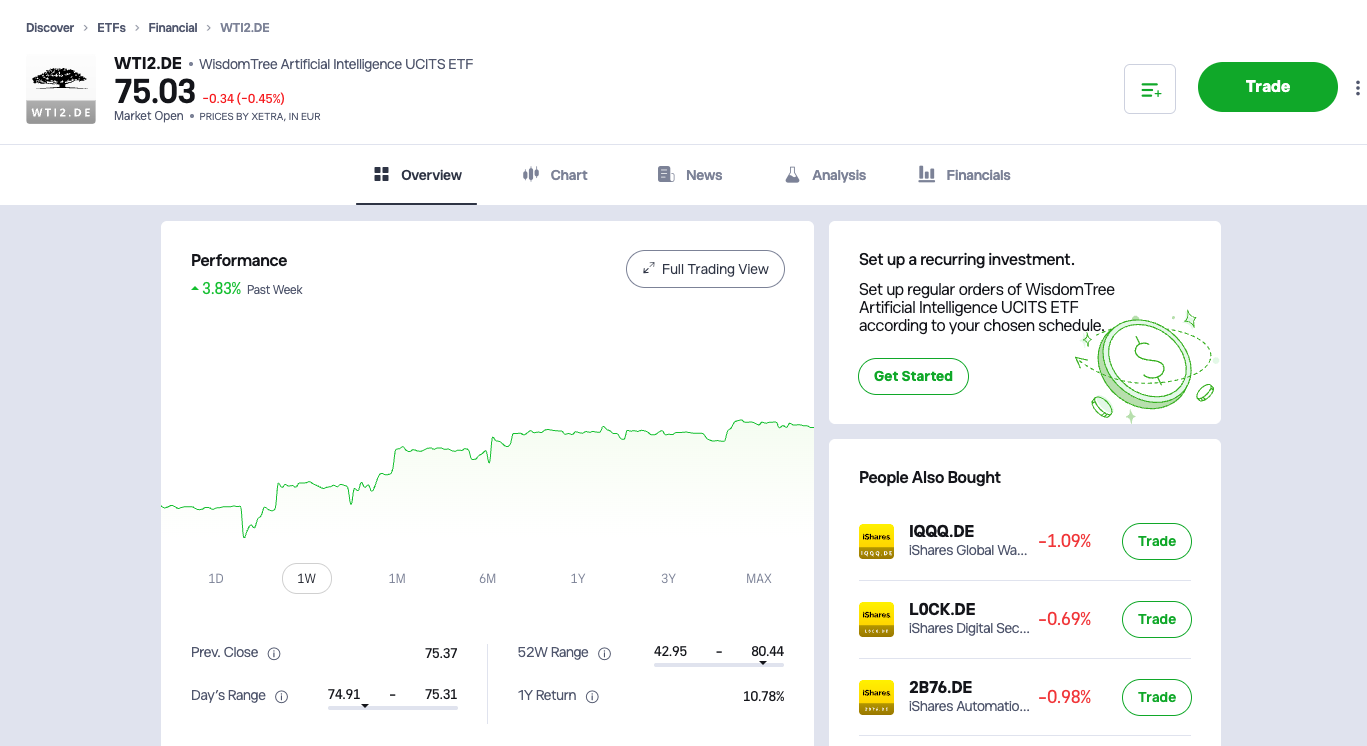
Task: Navigate to the ETFs breadcrumb link
Action: click(111, 27)
